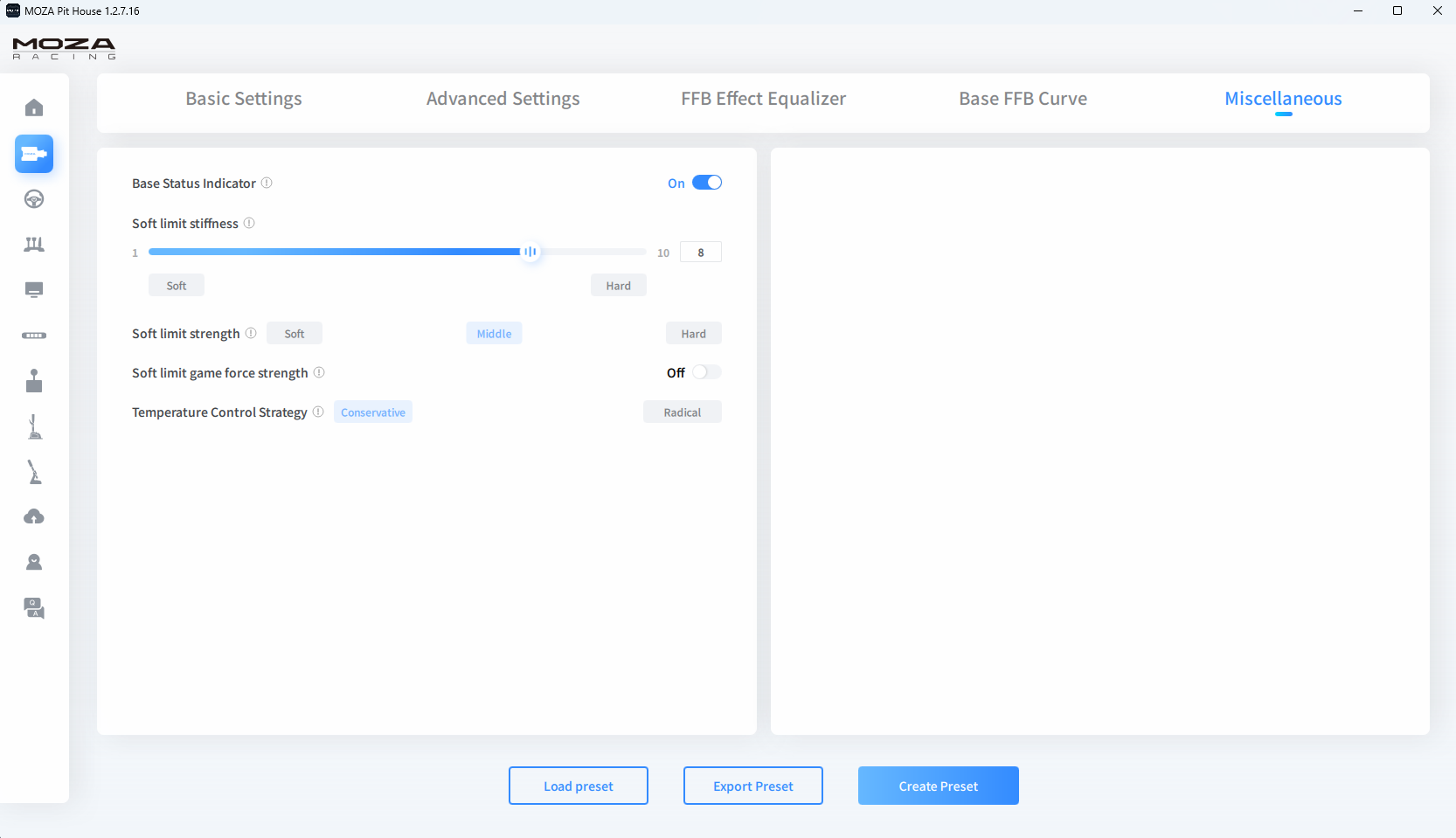This screenshot has width=1456, height=838.
Task: Select Radical temperature control strategy
Action: [x=682, y=412]
